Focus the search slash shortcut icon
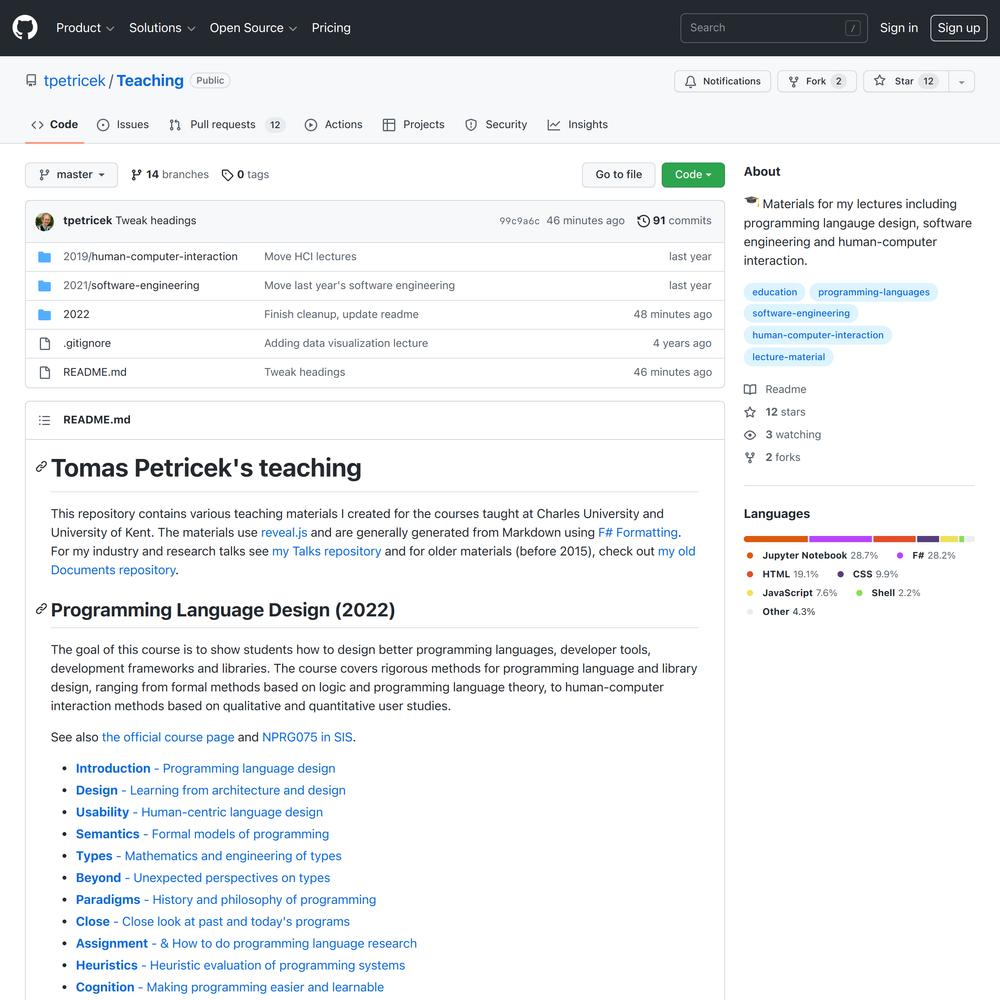Image resolution: width=1000 pixels, height=1000 pixels. tap(853, 28)
